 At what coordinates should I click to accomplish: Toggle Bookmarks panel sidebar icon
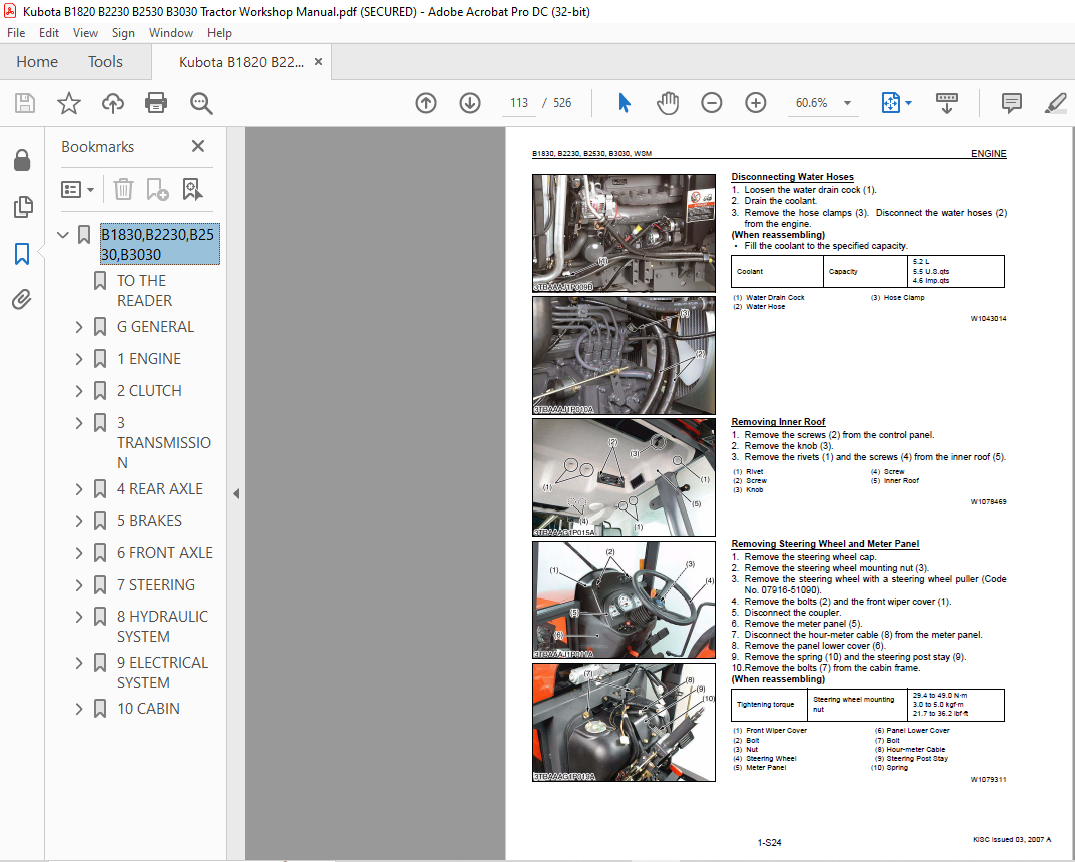point(22,254)
